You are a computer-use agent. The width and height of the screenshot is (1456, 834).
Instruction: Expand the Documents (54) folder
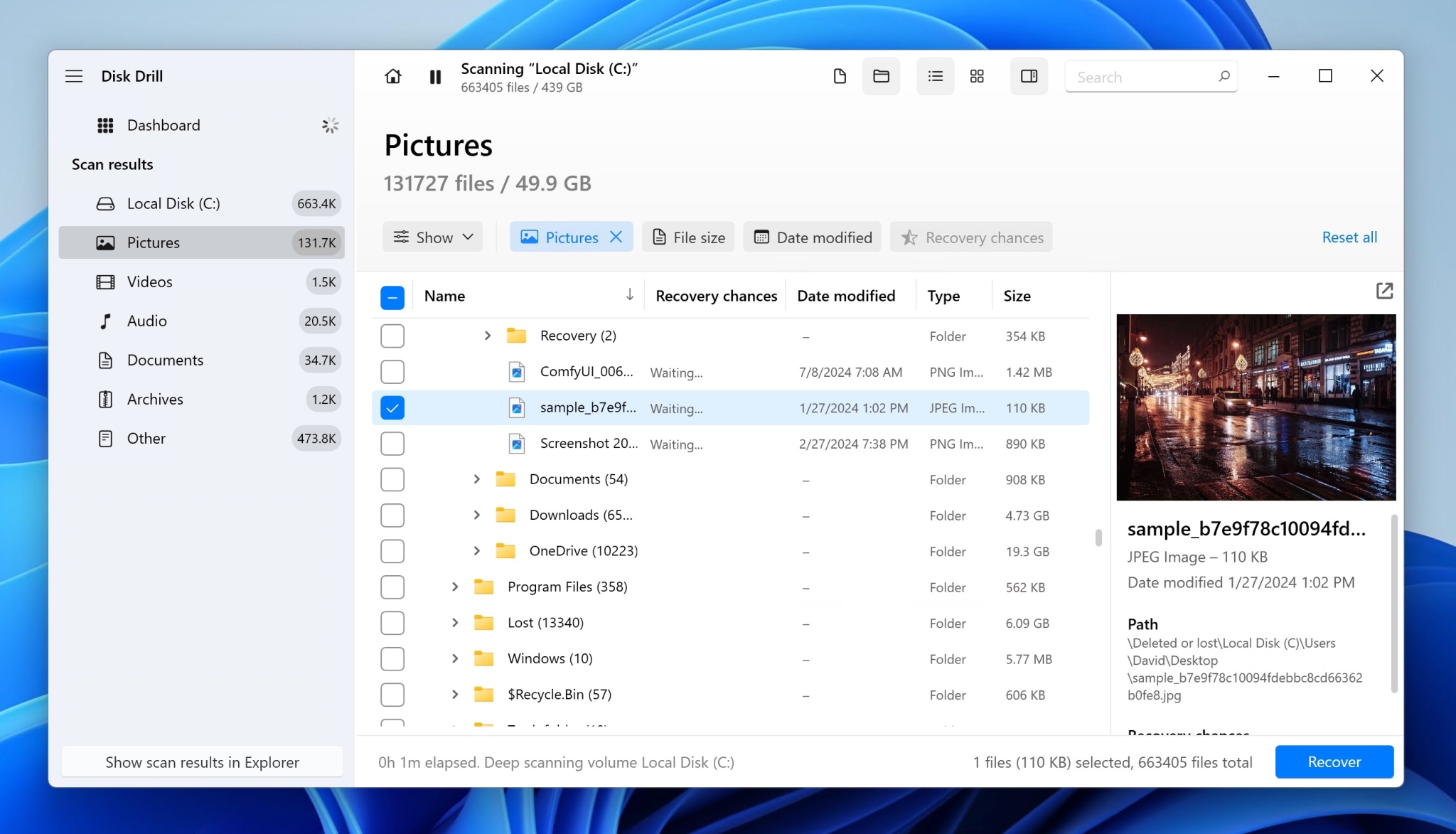point(476,479)
